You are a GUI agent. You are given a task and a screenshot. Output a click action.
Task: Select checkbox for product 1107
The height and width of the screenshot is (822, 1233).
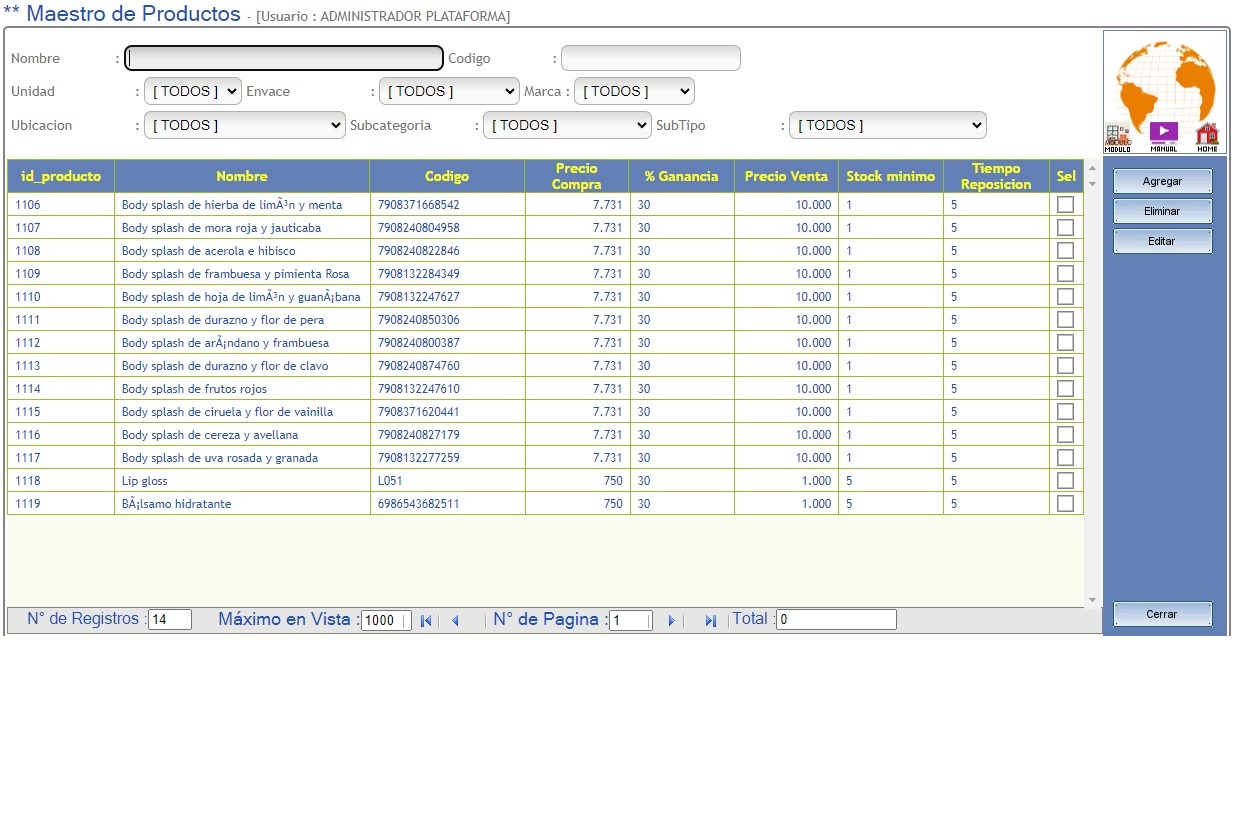[1065, 227]
